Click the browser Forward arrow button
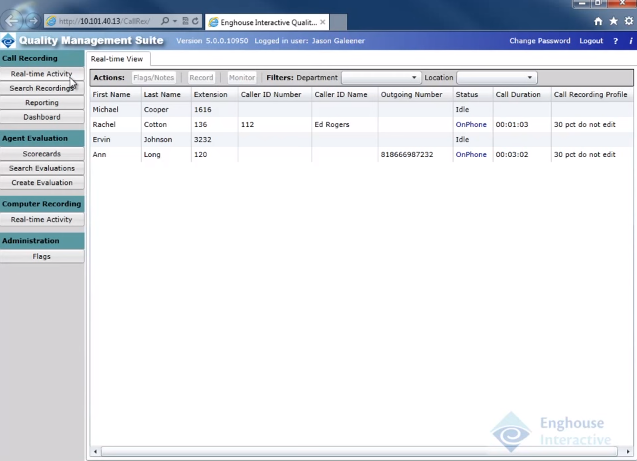Viewport: 637px width, 461px height. pyautogui.click(x=32, y=20)
